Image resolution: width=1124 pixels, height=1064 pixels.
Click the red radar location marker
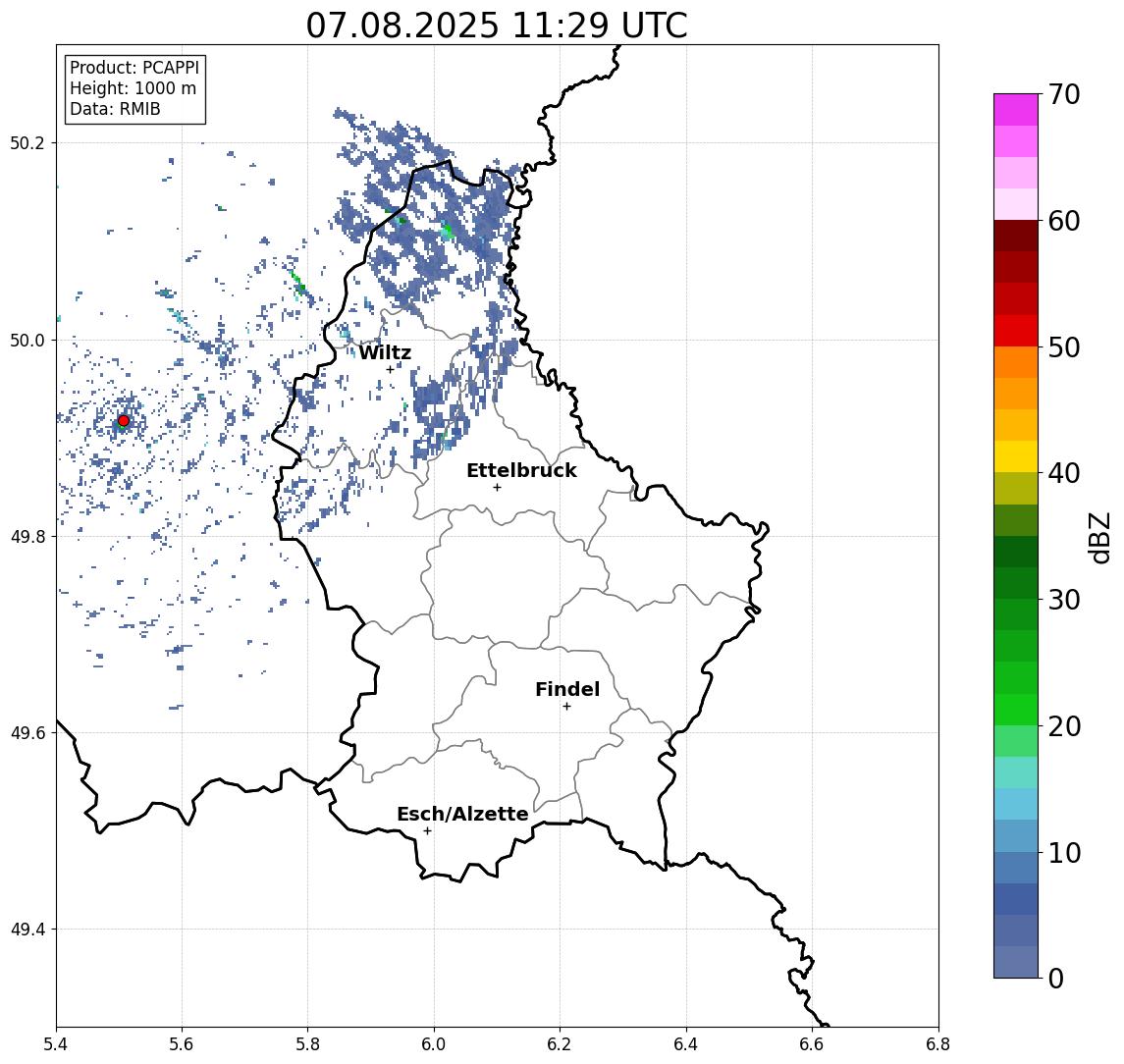click(124, 421)
